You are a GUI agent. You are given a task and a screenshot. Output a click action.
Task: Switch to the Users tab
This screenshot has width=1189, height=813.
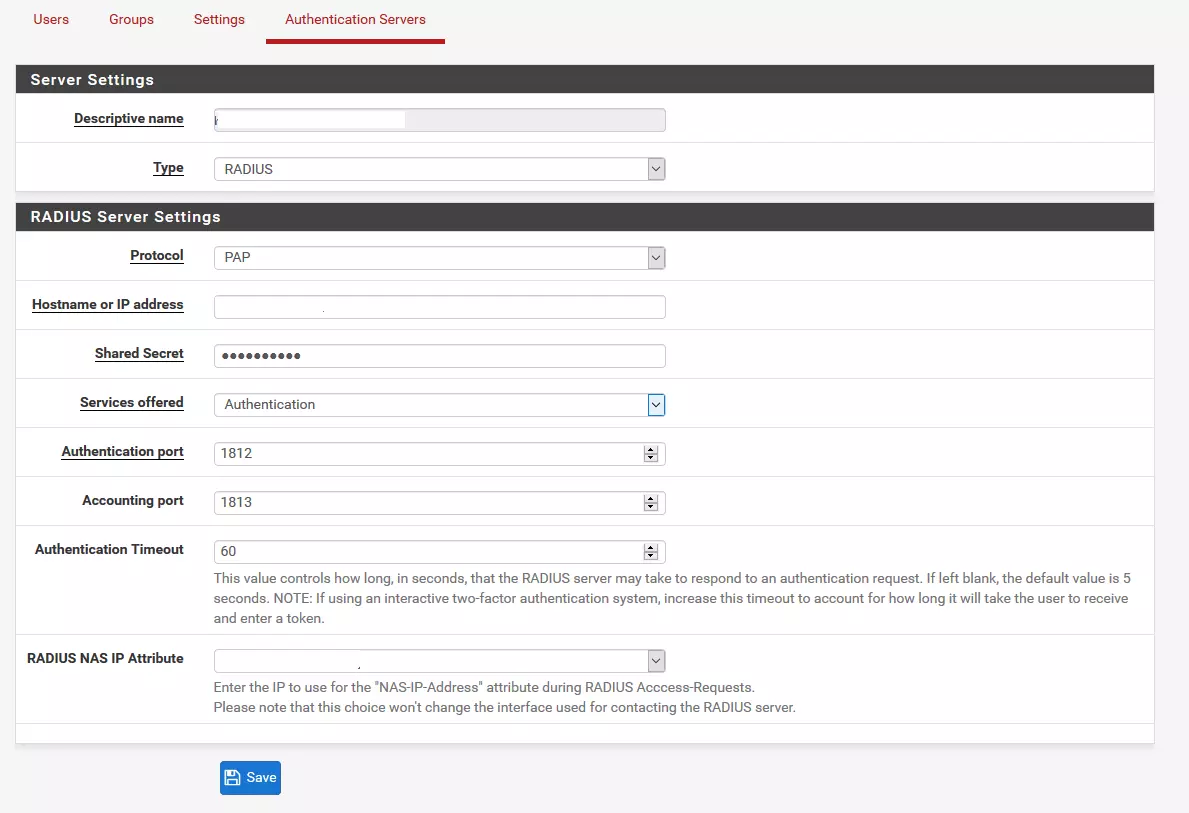(51, 19)
